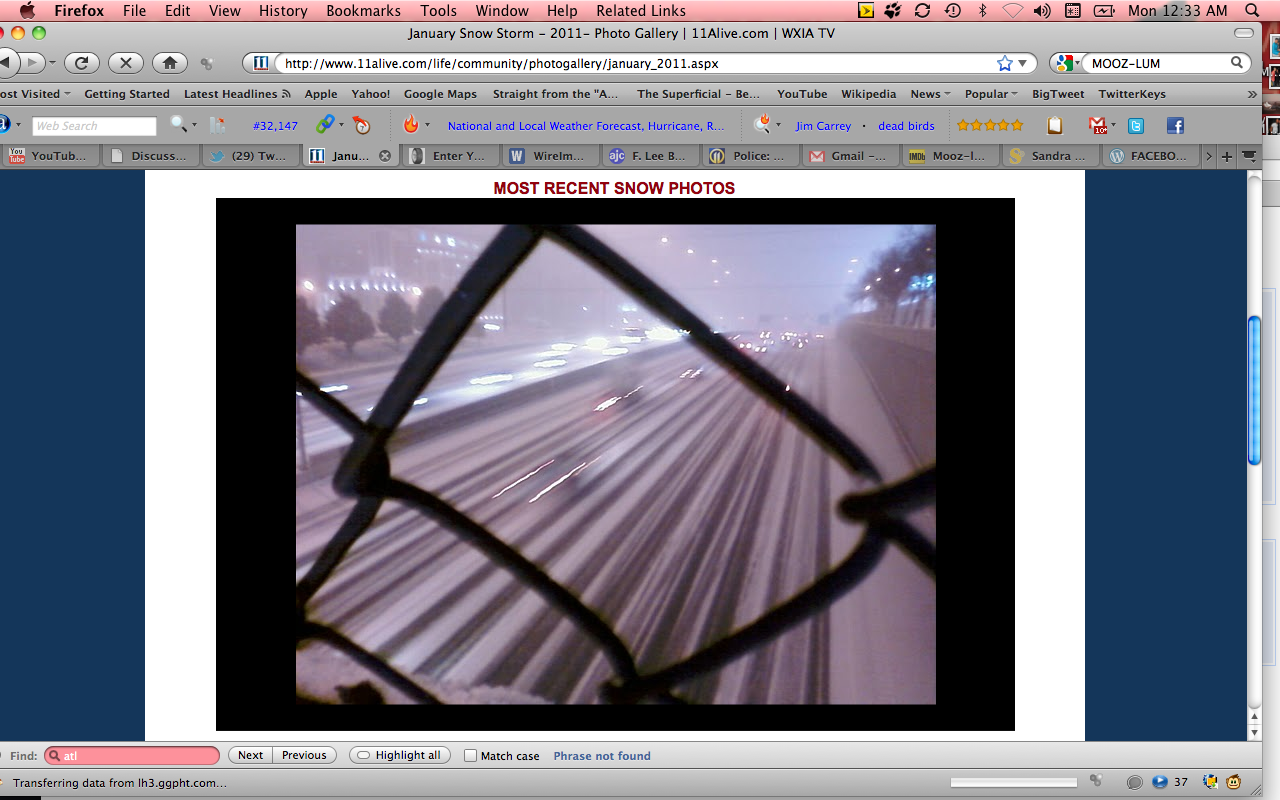Bookmark this page with the star

(1004, 63)
